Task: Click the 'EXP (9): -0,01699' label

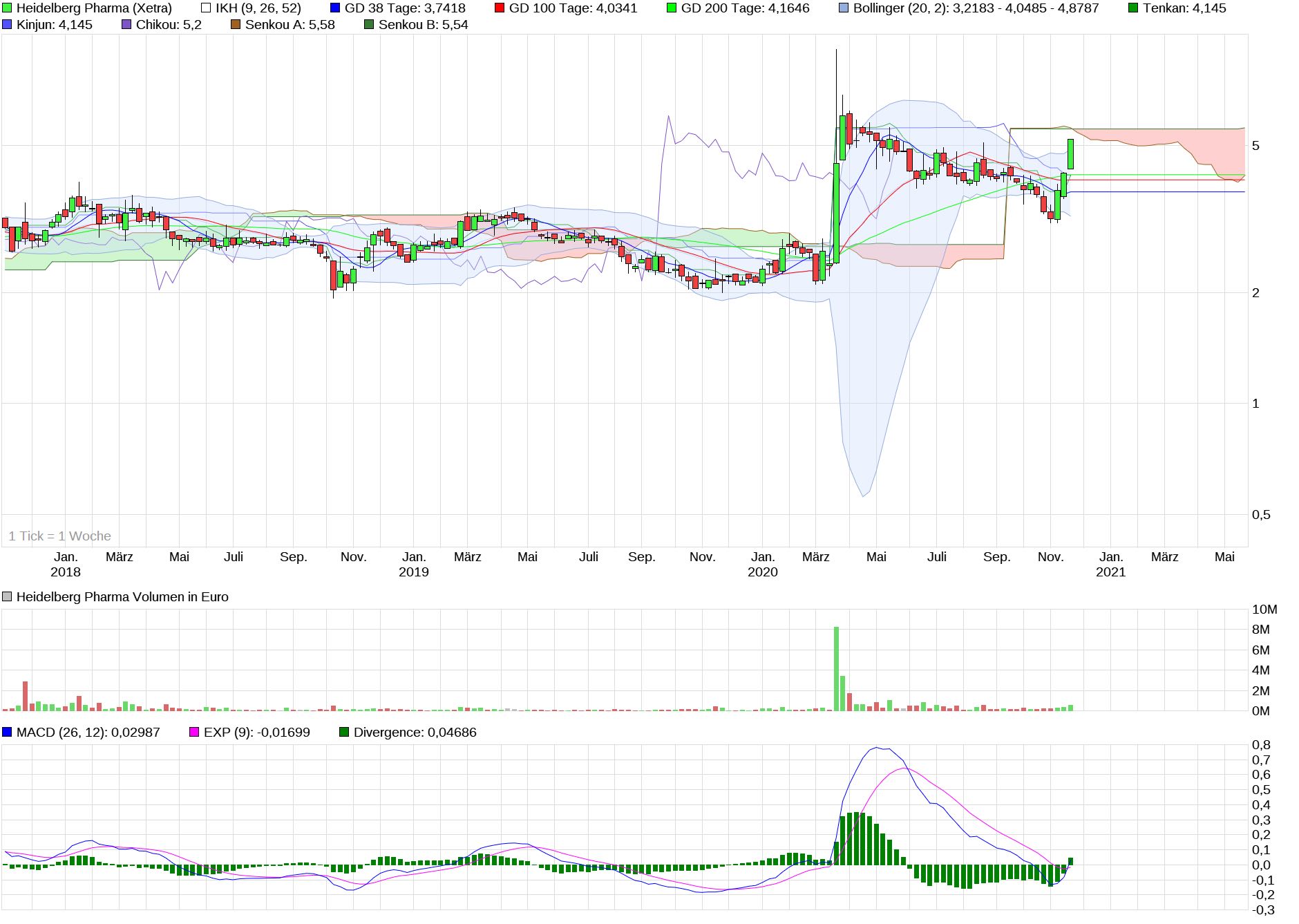Action: [256, 732]
